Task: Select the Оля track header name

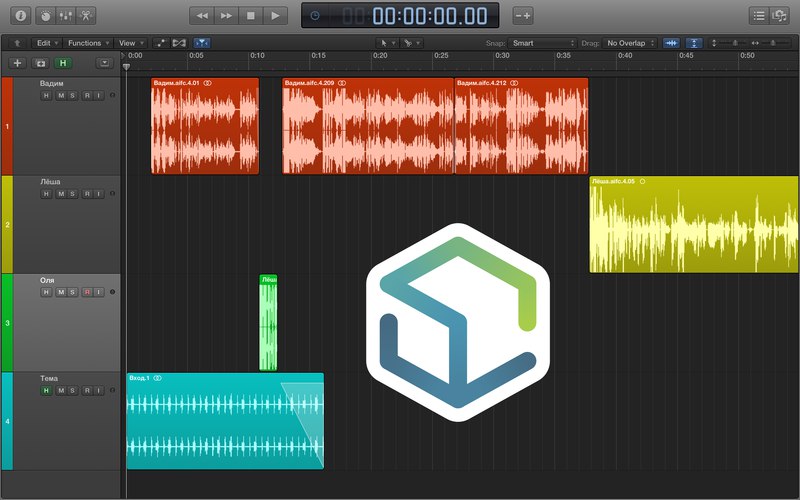Action: [47, 280]
